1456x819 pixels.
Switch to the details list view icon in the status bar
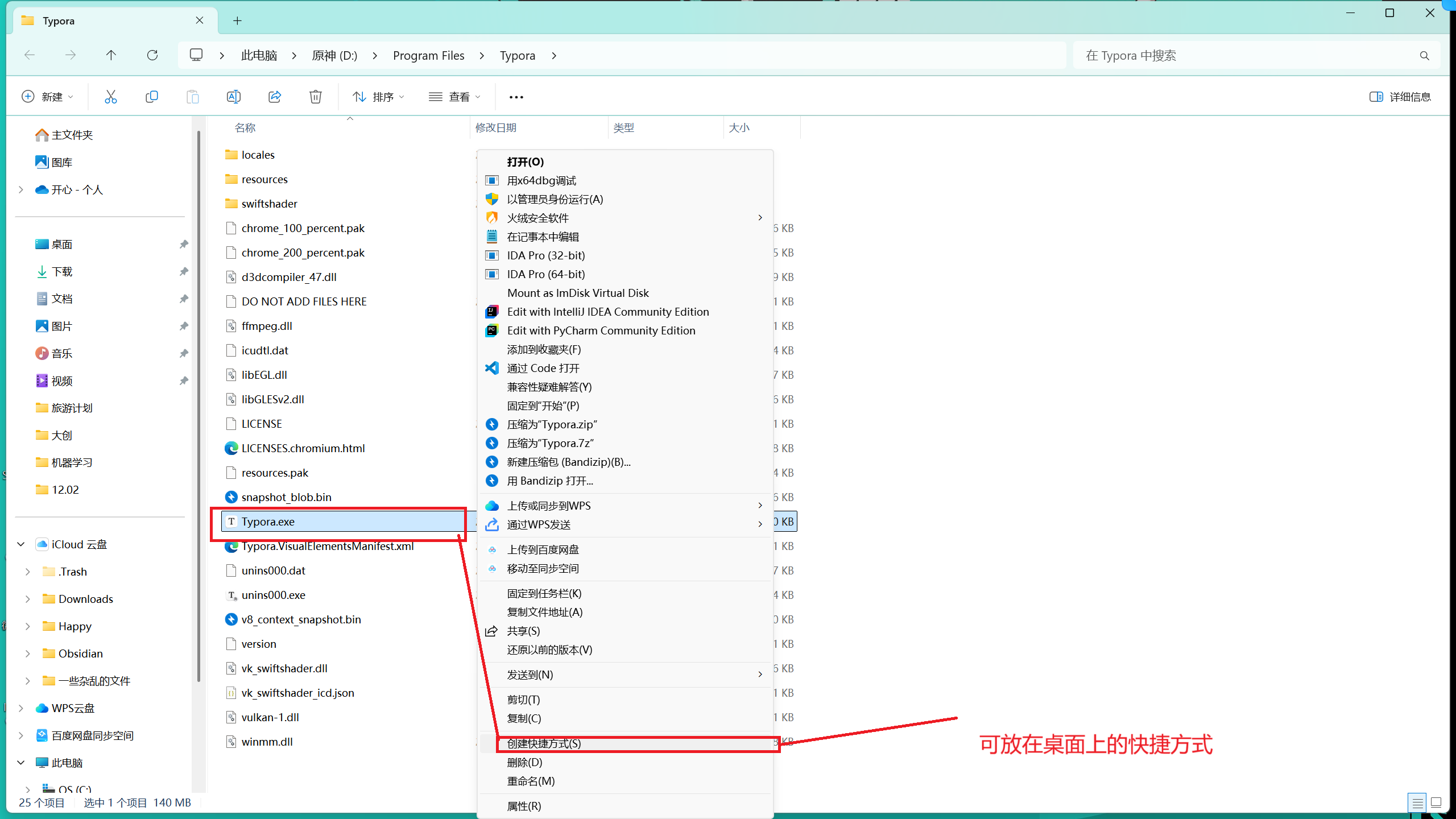coord(1417,803)
